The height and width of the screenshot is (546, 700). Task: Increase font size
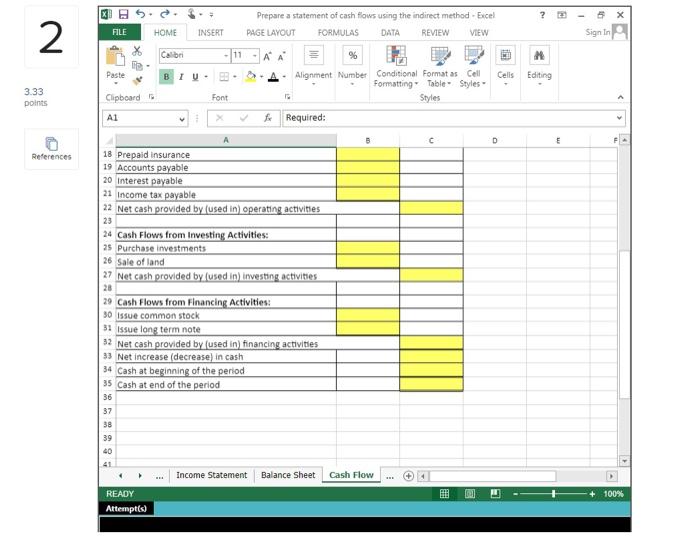(267, 56)
